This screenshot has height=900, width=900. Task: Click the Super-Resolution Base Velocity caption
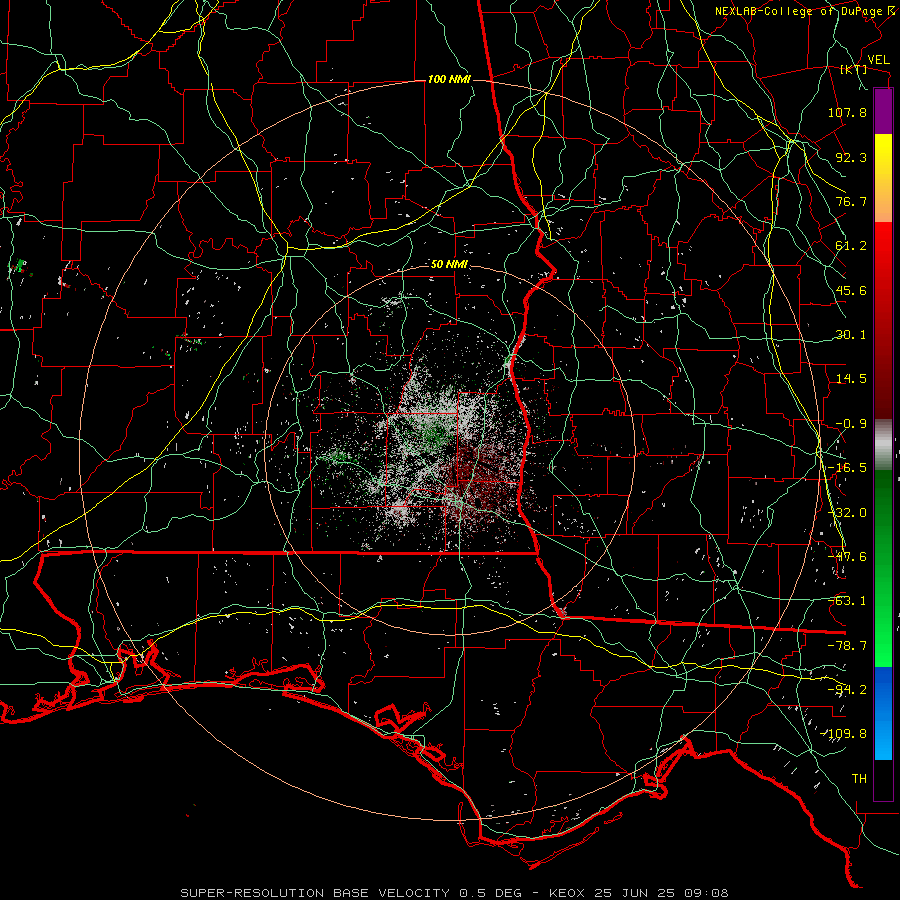pyautogui.click(x=455, y=893)
